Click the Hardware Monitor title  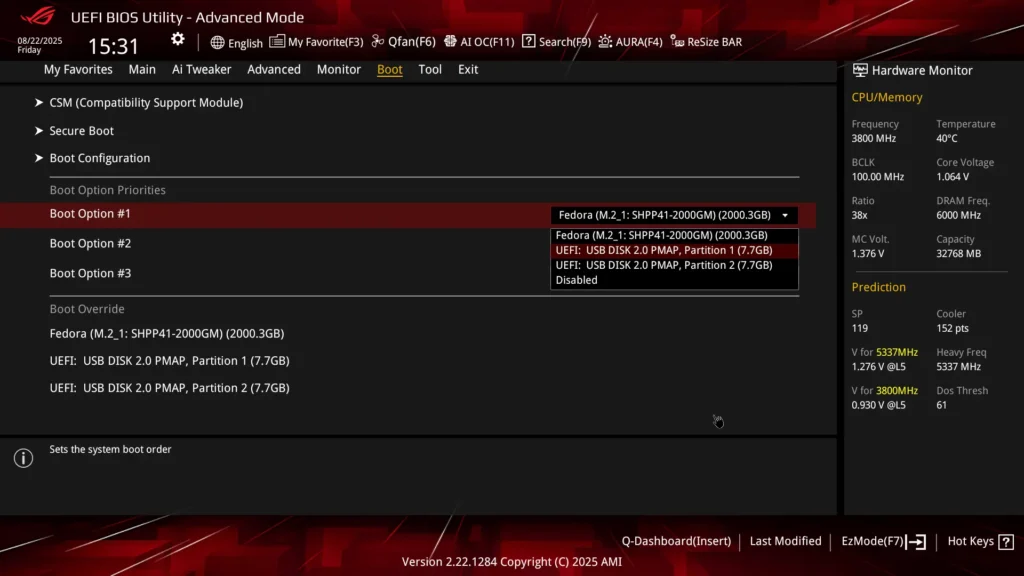[x=922, y=71]
